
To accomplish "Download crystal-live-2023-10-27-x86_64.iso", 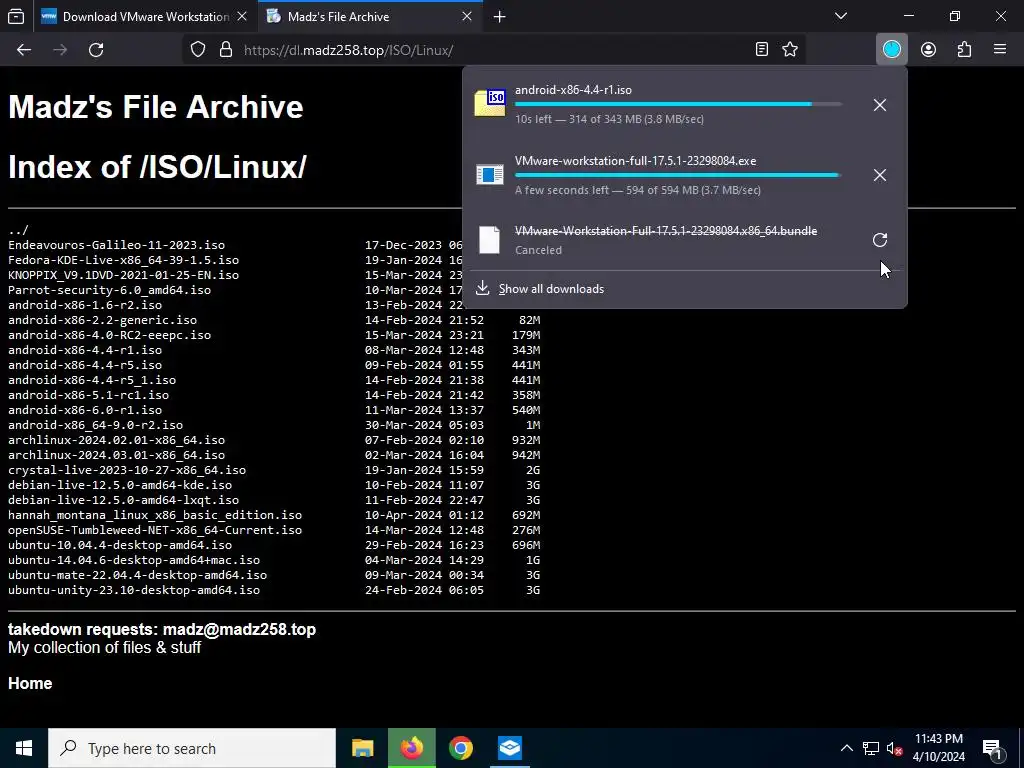I will (x=127, y=470).
